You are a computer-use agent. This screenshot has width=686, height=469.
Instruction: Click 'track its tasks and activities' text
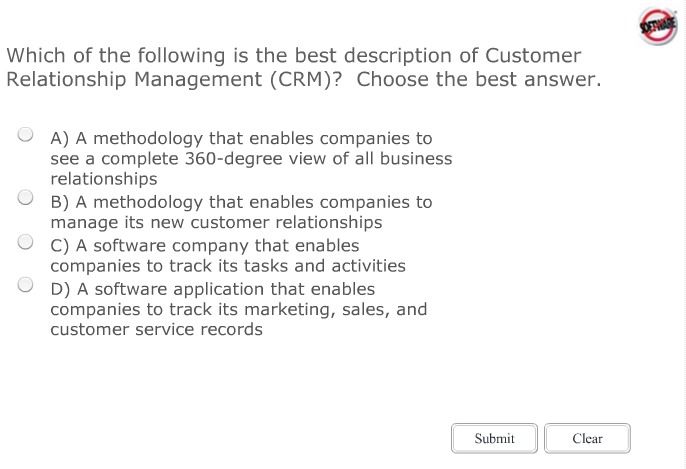(x=227, y=266)
